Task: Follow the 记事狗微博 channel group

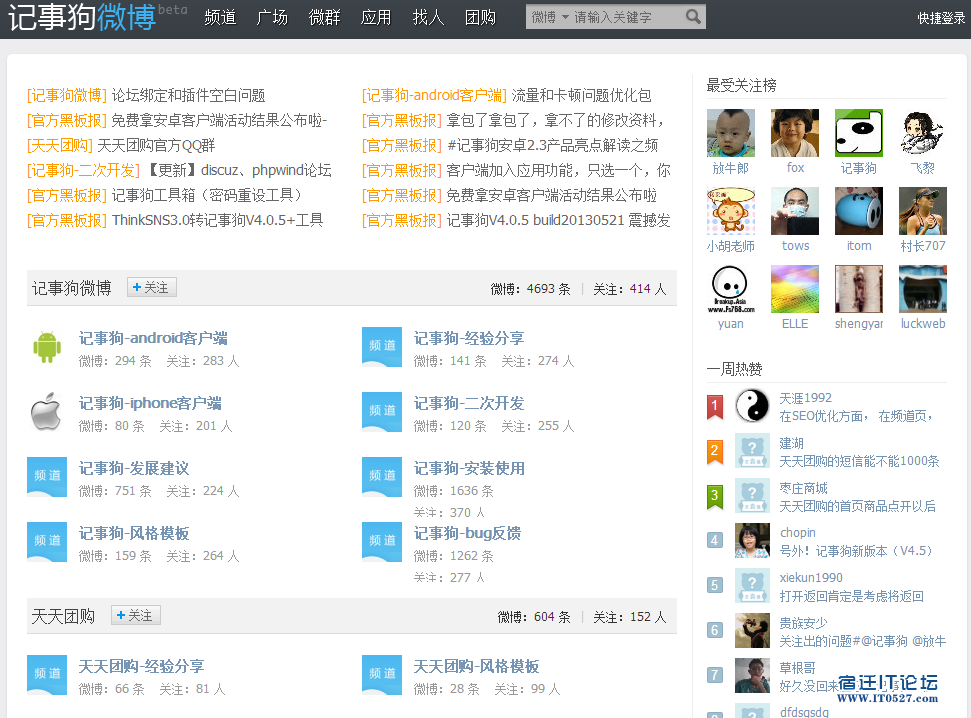Action: pyautogui.click(x=152, y=287)
